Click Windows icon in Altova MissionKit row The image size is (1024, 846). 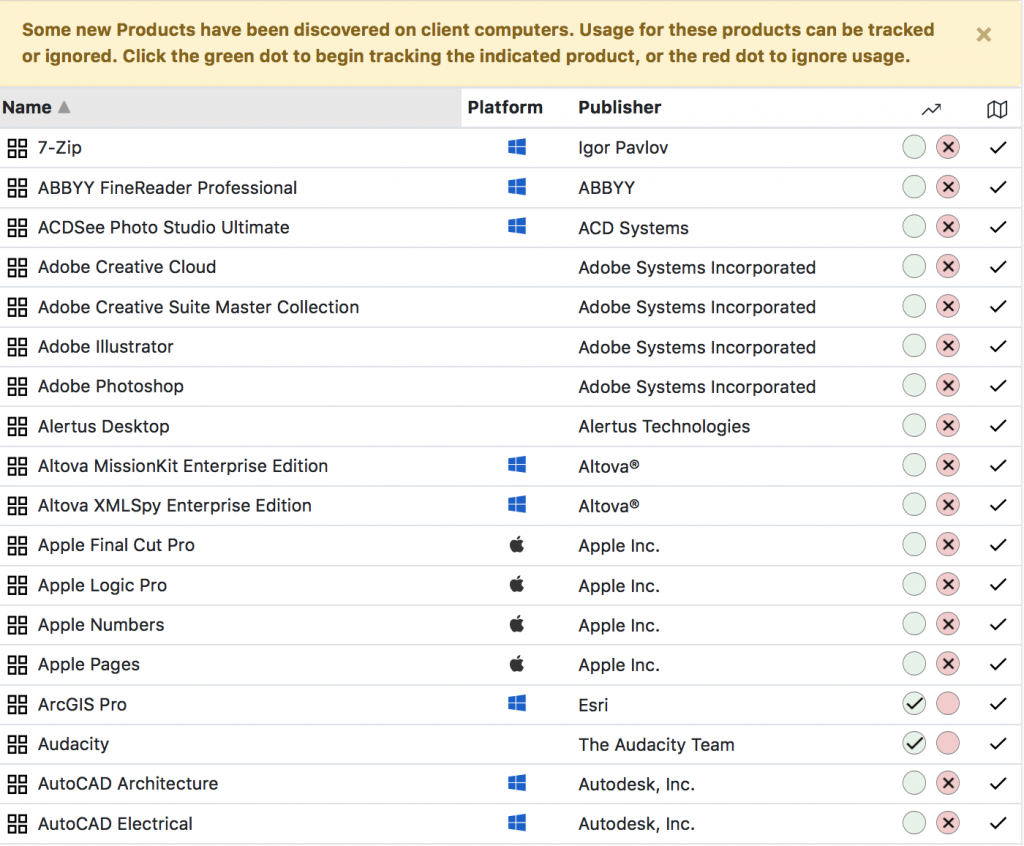click(x=517, y=464)
